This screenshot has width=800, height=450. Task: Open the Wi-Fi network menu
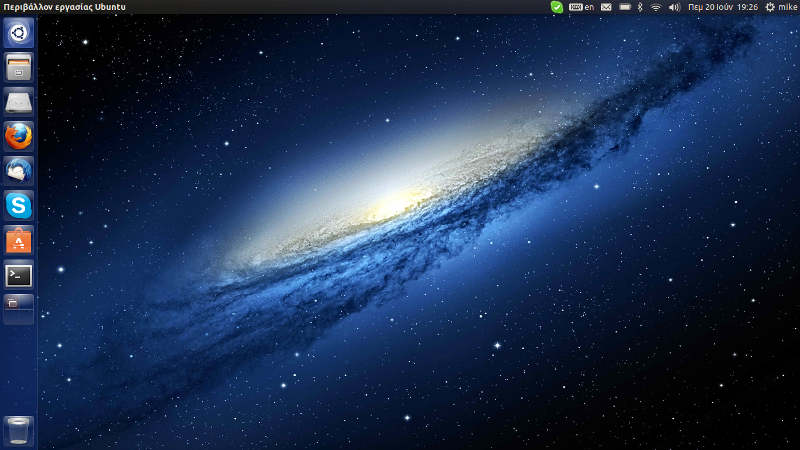click(x=656, y=7)
